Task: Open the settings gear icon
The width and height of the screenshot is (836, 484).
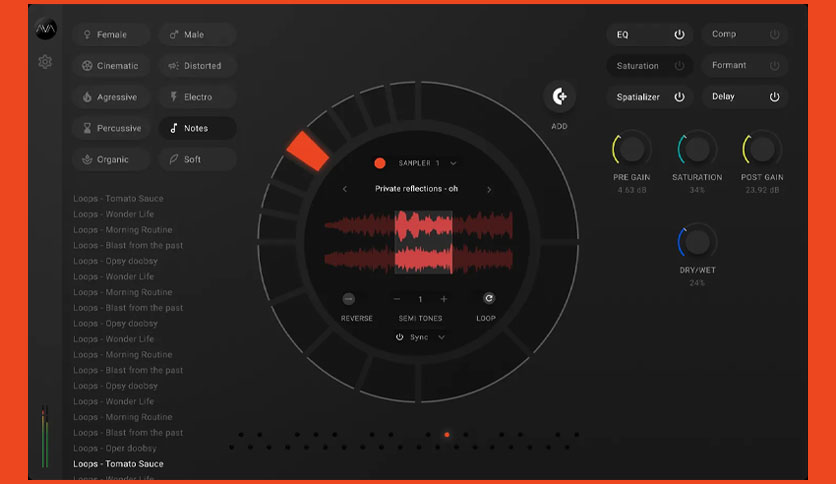Action: click(x=45, y=62)
